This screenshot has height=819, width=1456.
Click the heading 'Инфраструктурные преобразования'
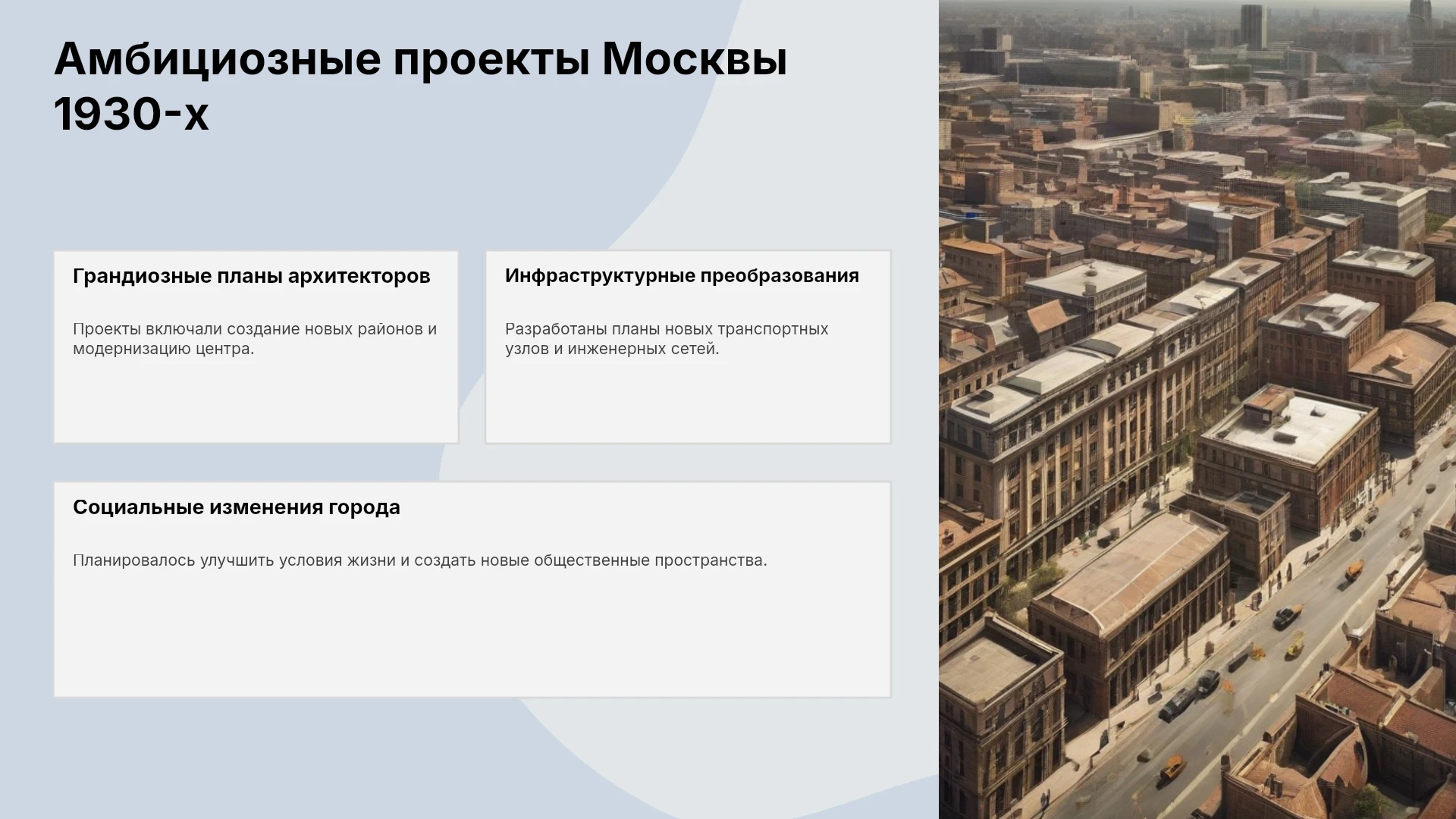[682, 275]
